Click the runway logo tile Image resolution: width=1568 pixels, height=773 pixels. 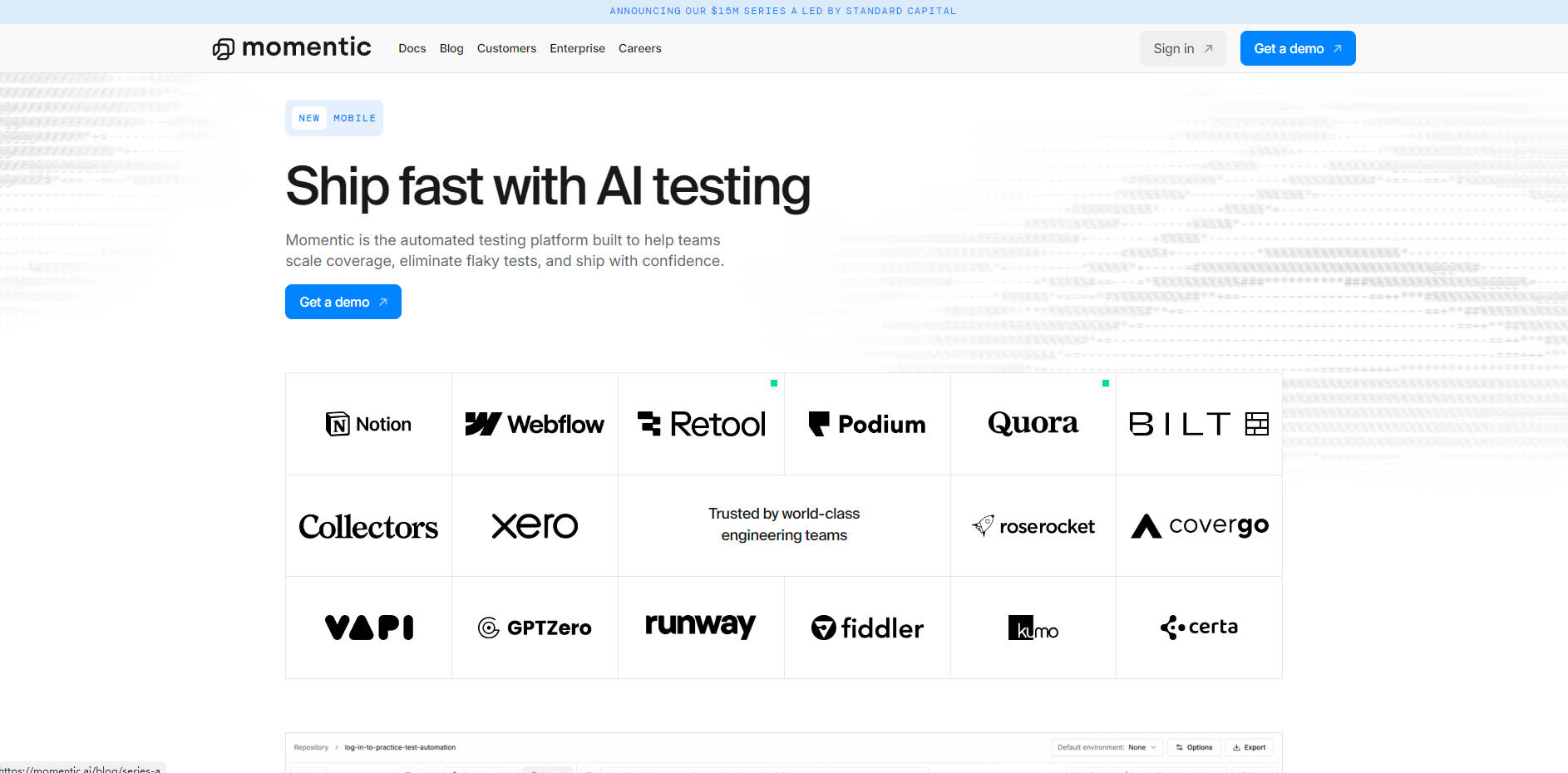(x=701, y=628)
